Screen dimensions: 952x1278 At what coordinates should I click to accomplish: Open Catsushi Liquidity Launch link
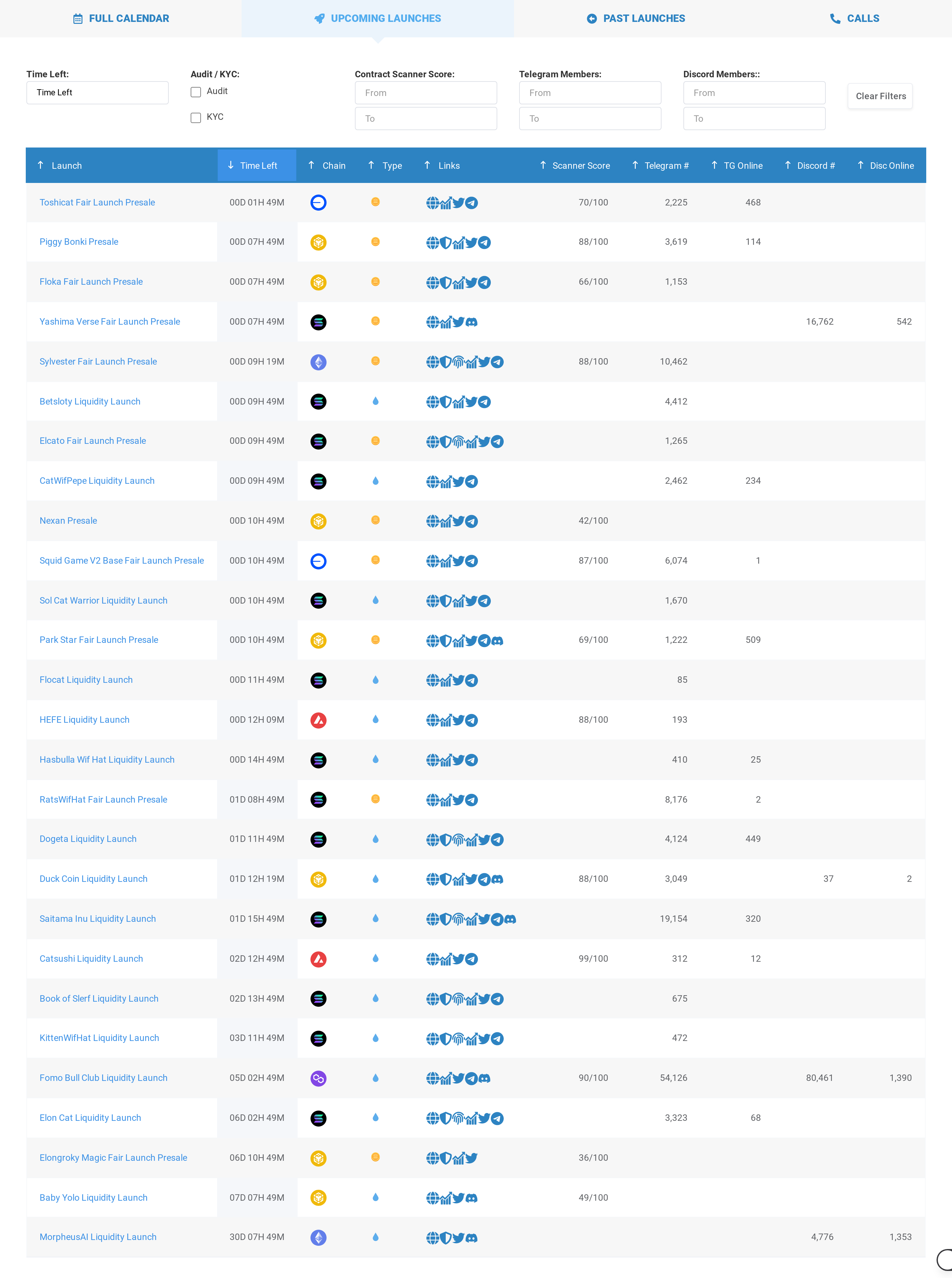[x=91, y=959]
